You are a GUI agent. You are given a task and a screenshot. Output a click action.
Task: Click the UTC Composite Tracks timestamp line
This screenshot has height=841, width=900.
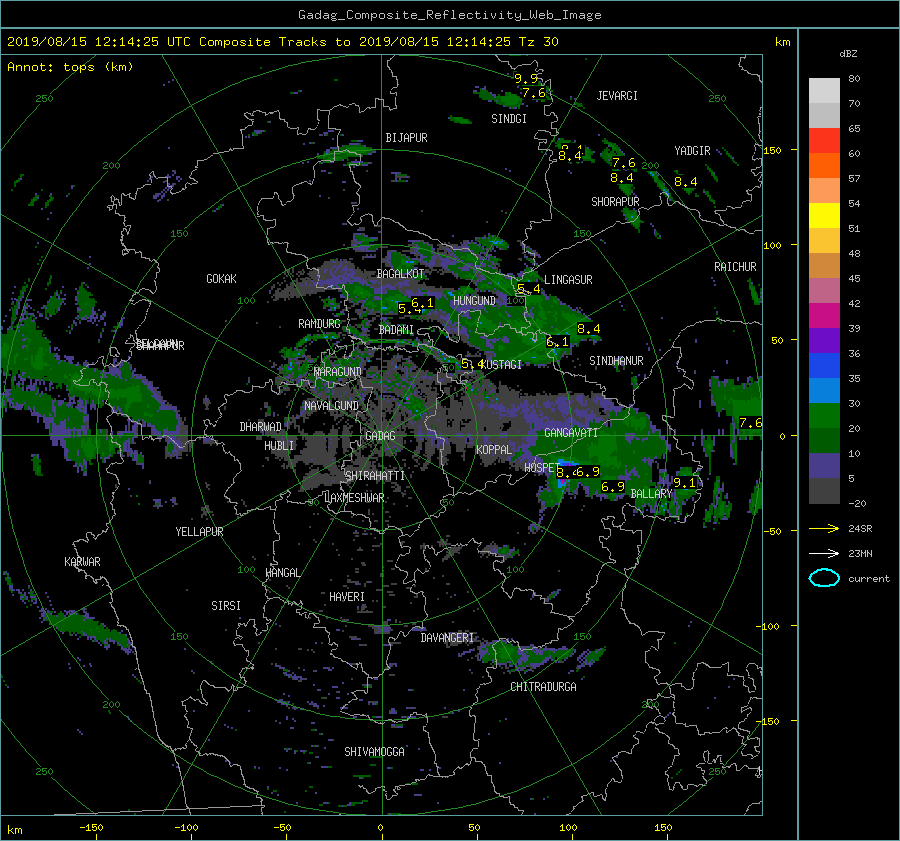click(282, 42)
